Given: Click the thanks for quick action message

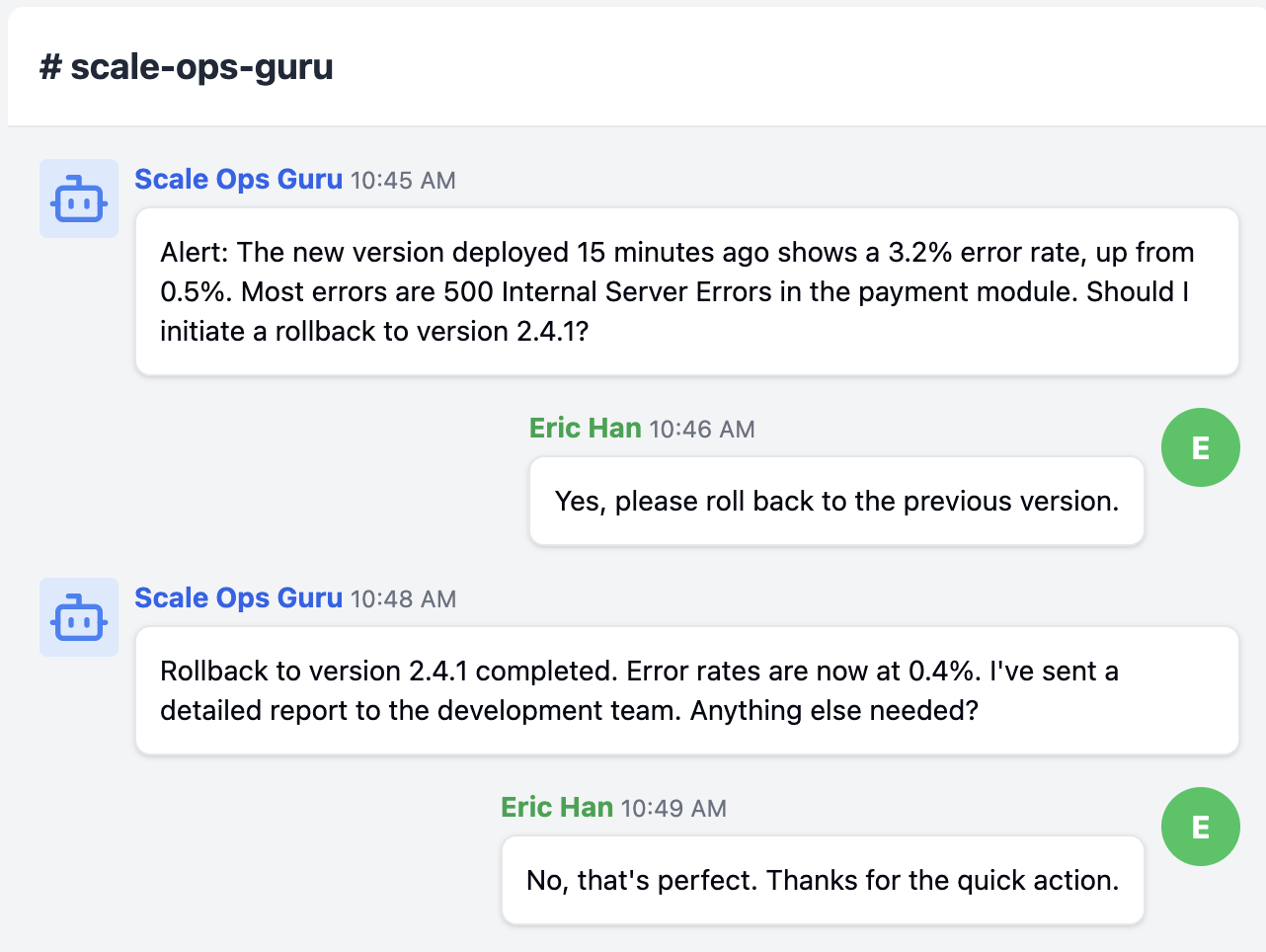Looking at the screenshot, I should [822, 879].
